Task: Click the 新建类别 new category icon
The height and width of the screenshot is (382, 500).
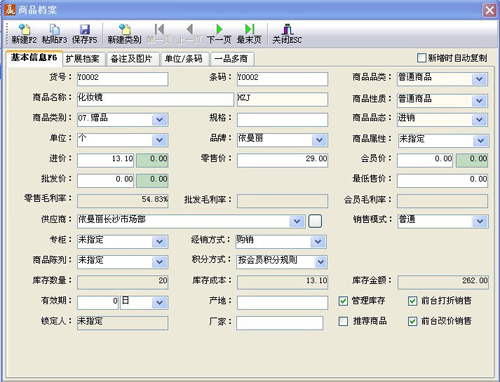Action: pyautogui.click(x=124, y=29)
